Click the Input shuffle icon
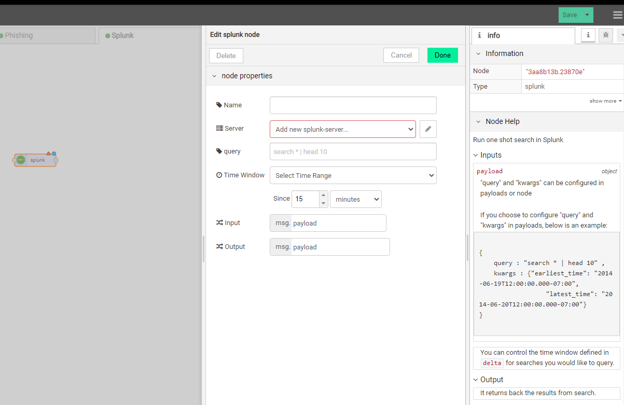Viewport: 624px width, 405px height. 219,222
